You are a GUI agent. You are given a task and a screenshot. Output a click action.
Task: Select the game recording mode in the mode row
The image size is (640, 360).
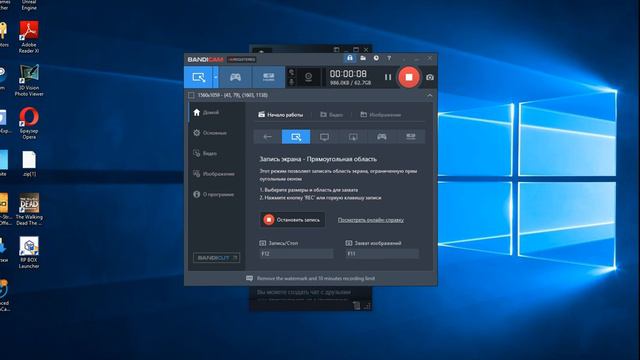coord(382,137)
